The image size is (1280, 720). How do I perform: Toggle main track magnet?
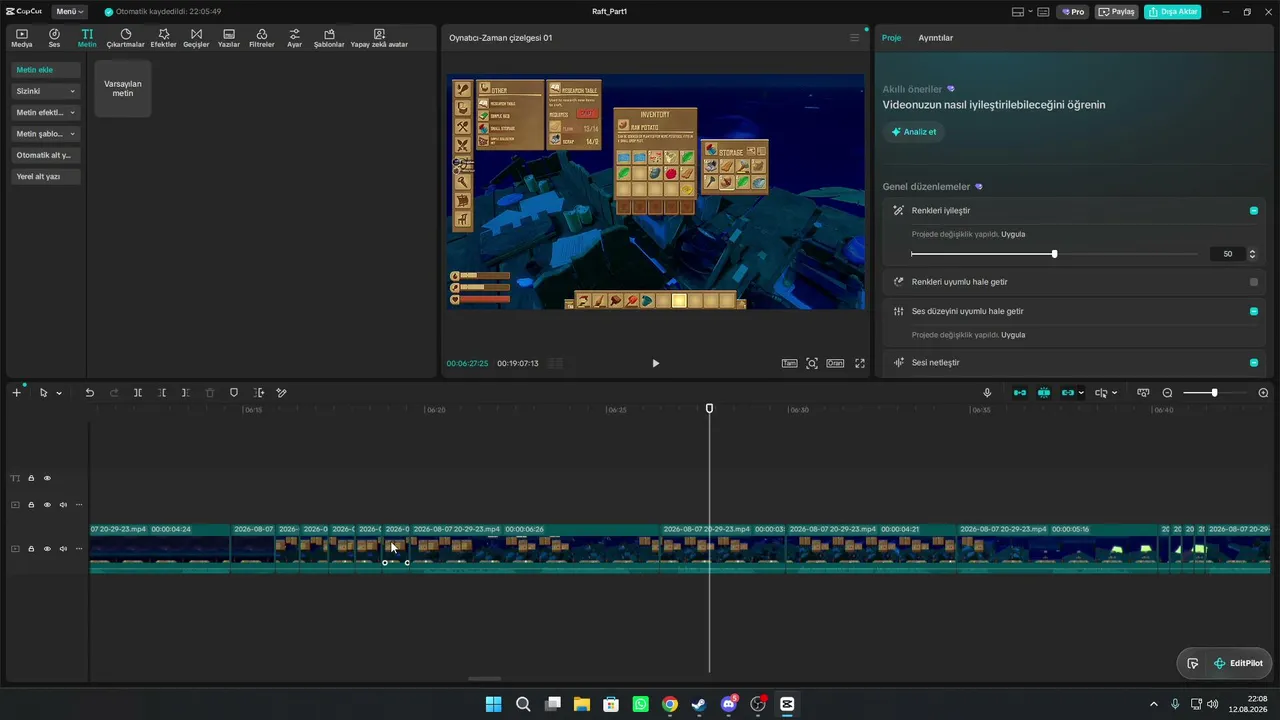pos(1020,393)
